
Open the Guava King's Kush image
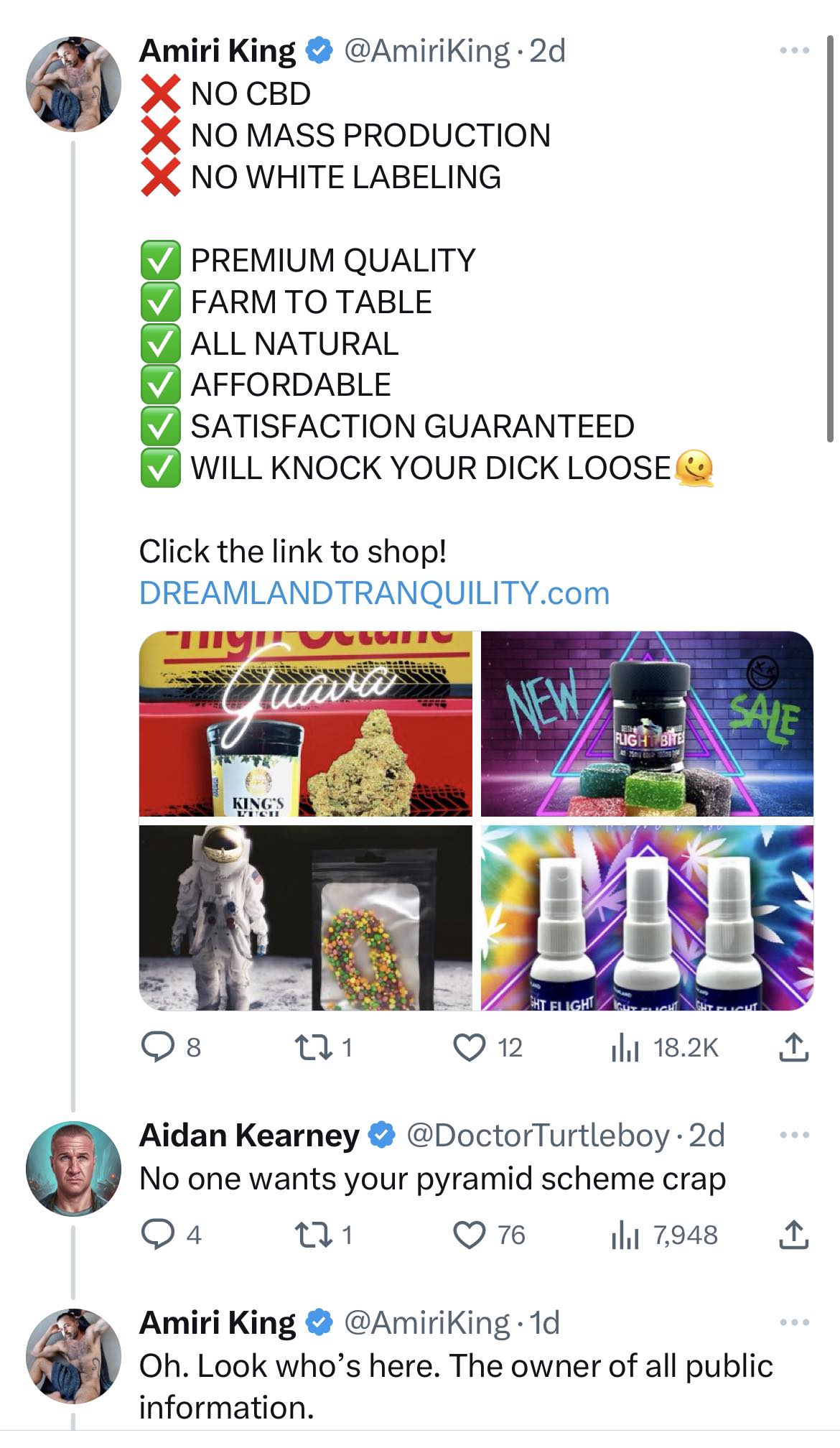point(305,724)
